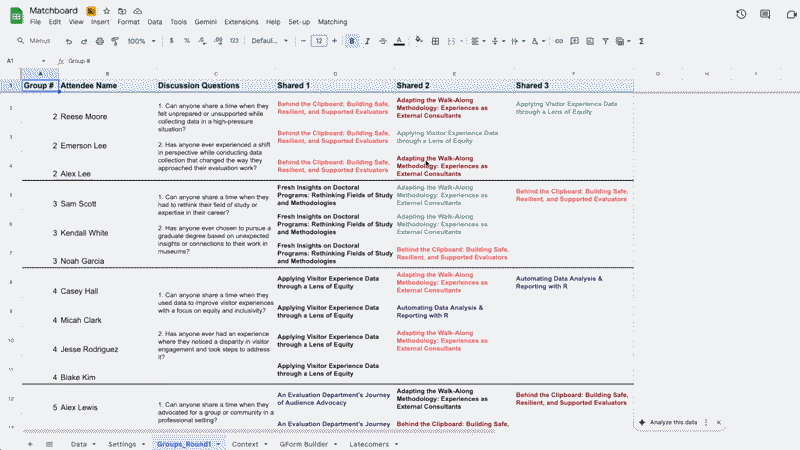Open the Insert menu
The image size is (800, 450).
(100, 22)
